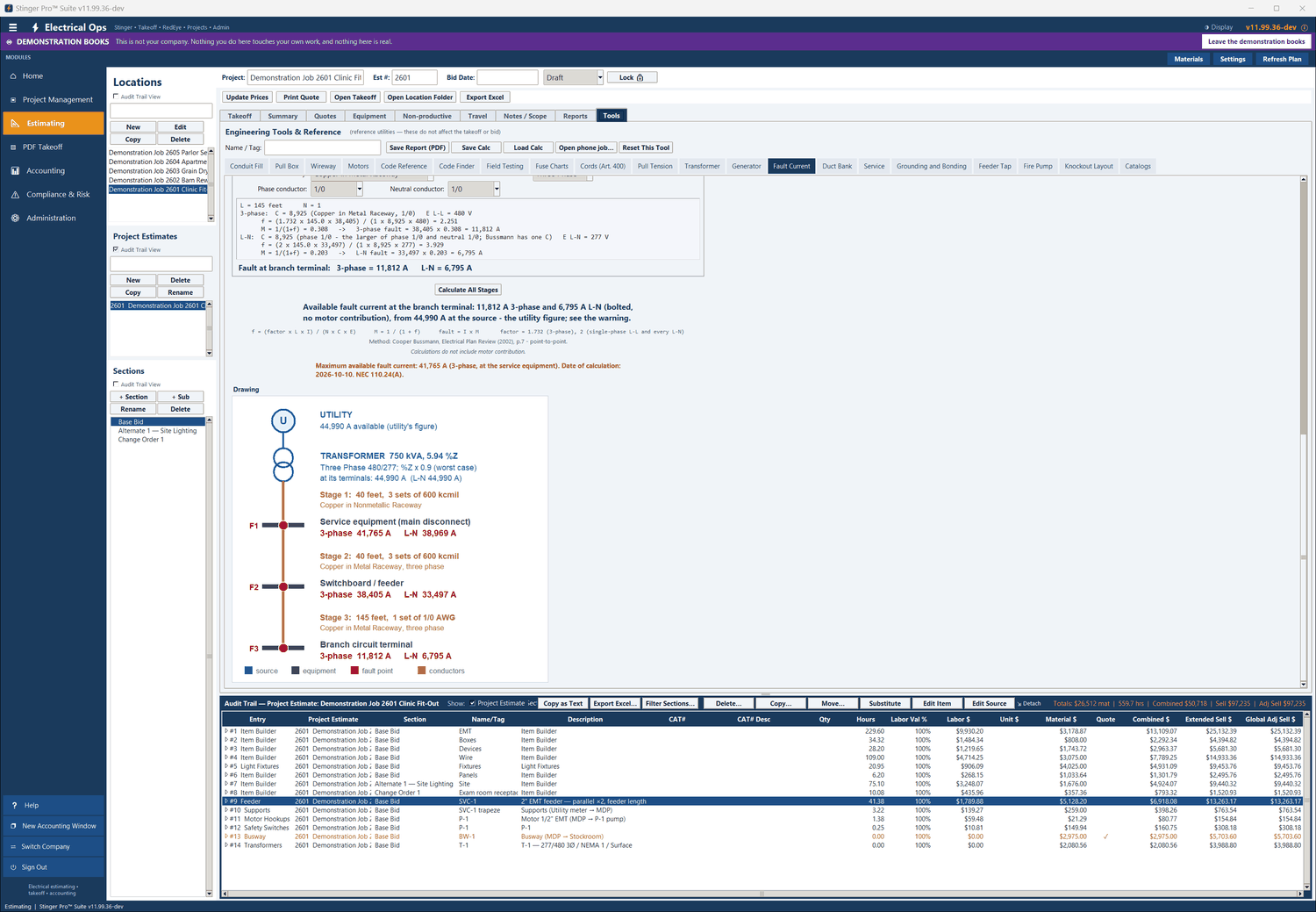
Task: Click the Help question mark icon
Action: tap(14, 805)
